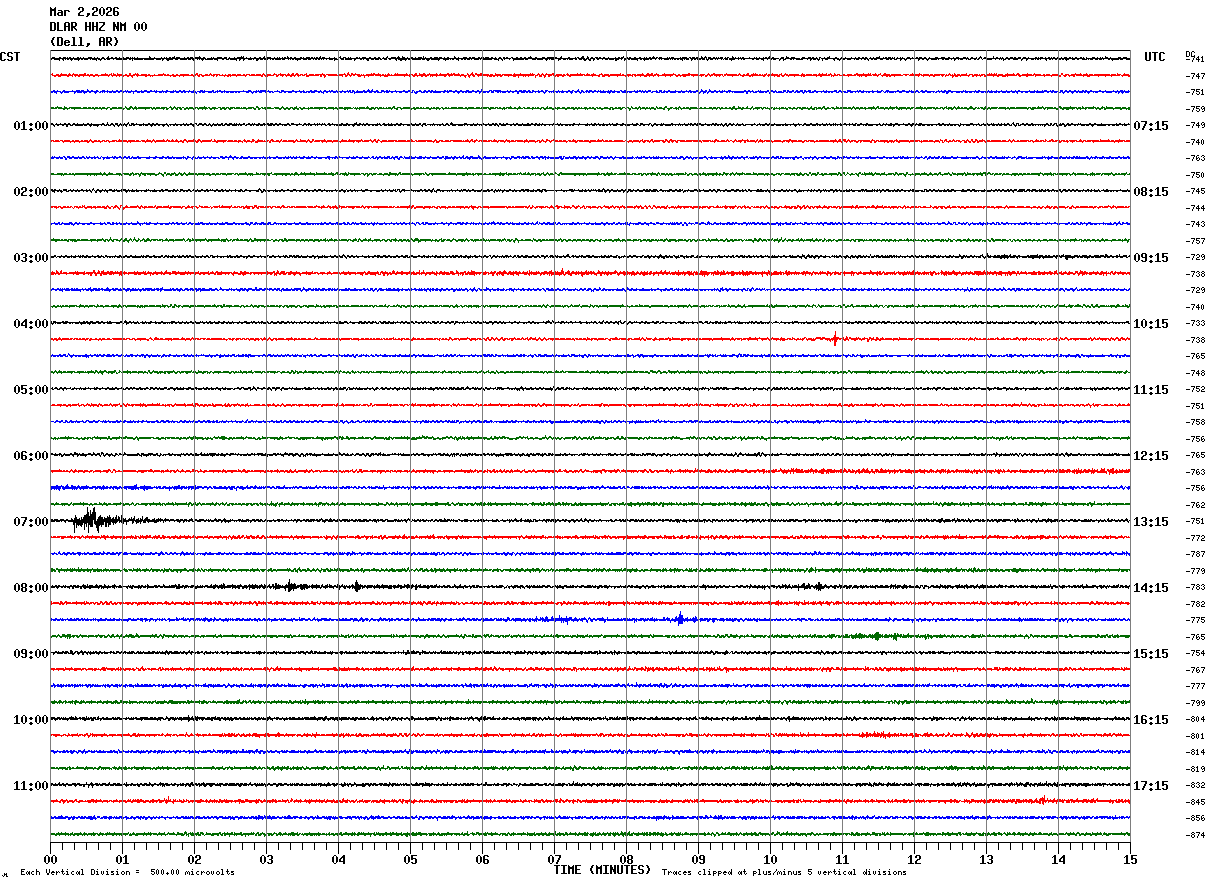This screenshot has width=1210, height=886.
Task: Click the DC offset value "-733"
Action: (x=1195, y=323)
